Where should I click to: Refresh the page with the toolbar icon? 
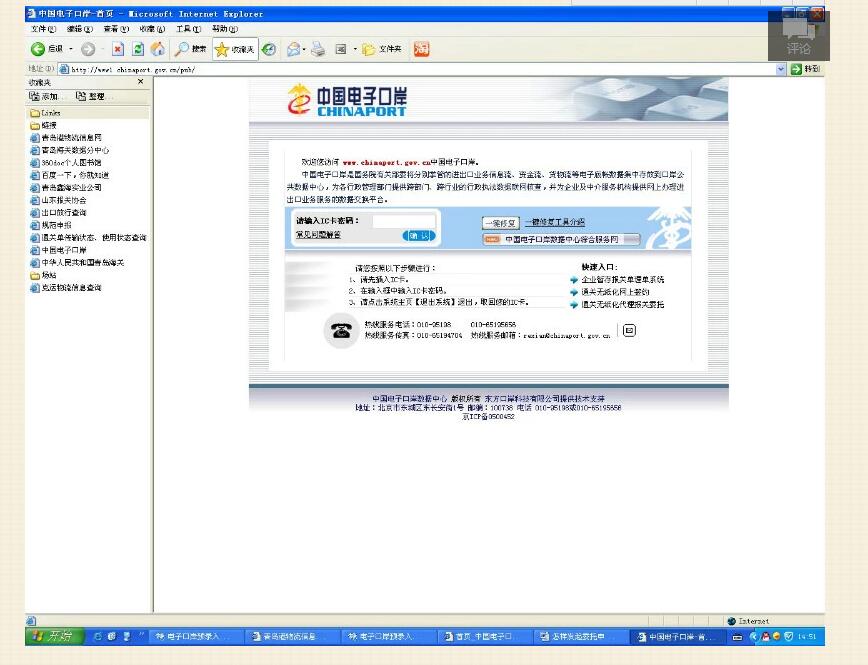pos(138,49)
